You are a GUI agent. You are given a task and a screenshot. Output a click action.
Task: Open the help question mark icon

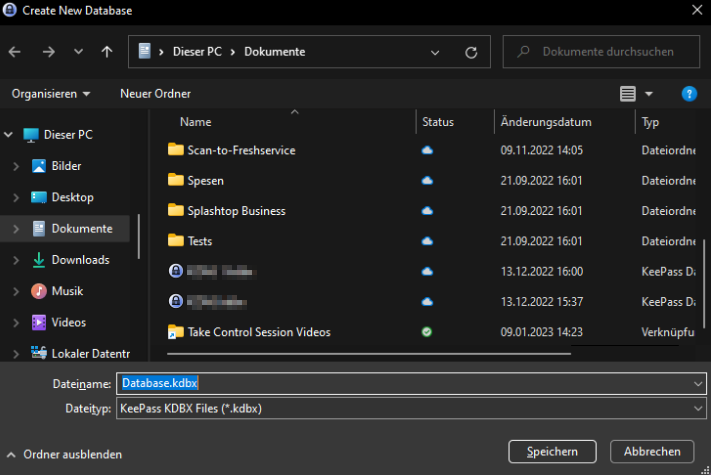(x=688, y=93)
